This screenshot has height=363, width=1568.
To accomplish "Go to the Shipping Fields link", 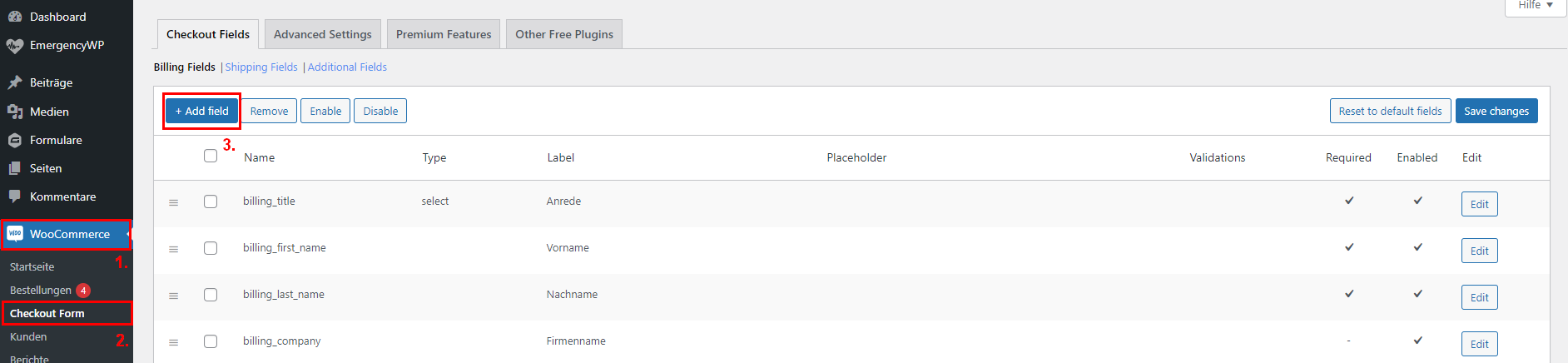I will (x=261, y=67).
